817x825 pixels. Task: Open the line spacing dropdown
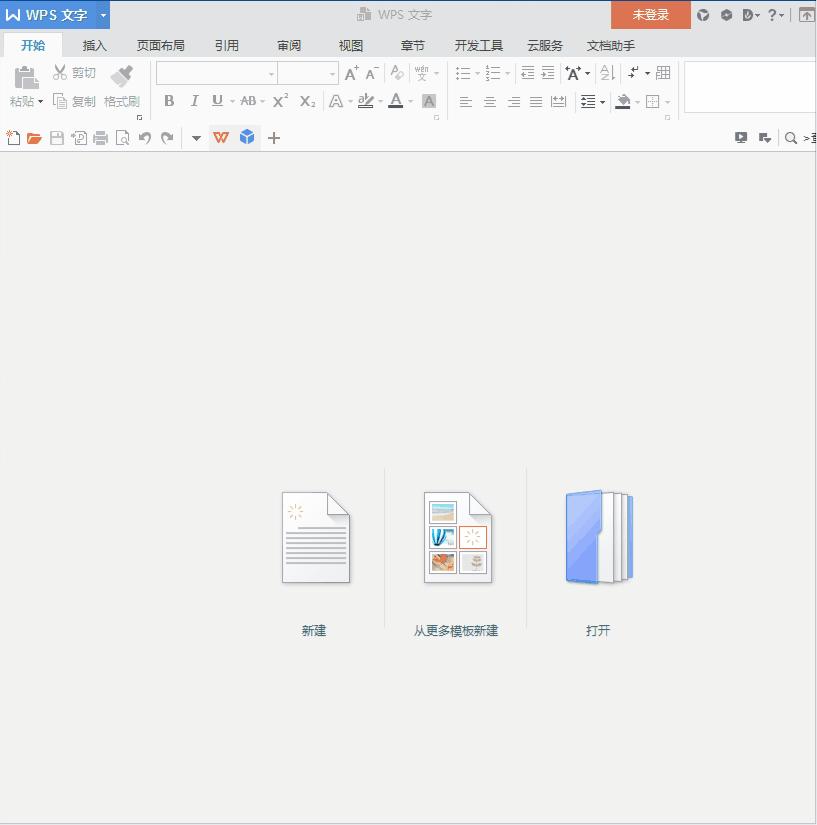(600, 101)
